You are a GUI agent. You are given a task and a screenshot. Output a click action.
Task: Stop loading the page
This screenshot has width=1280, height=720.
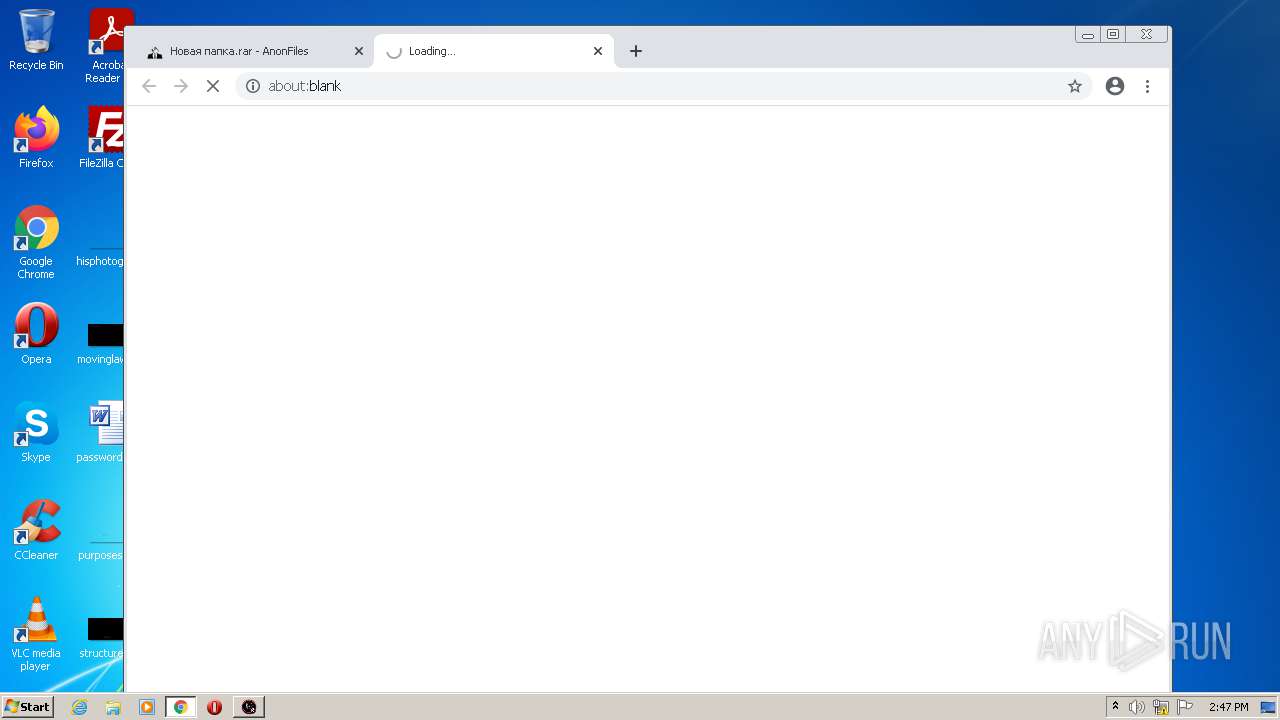point(212,86)
